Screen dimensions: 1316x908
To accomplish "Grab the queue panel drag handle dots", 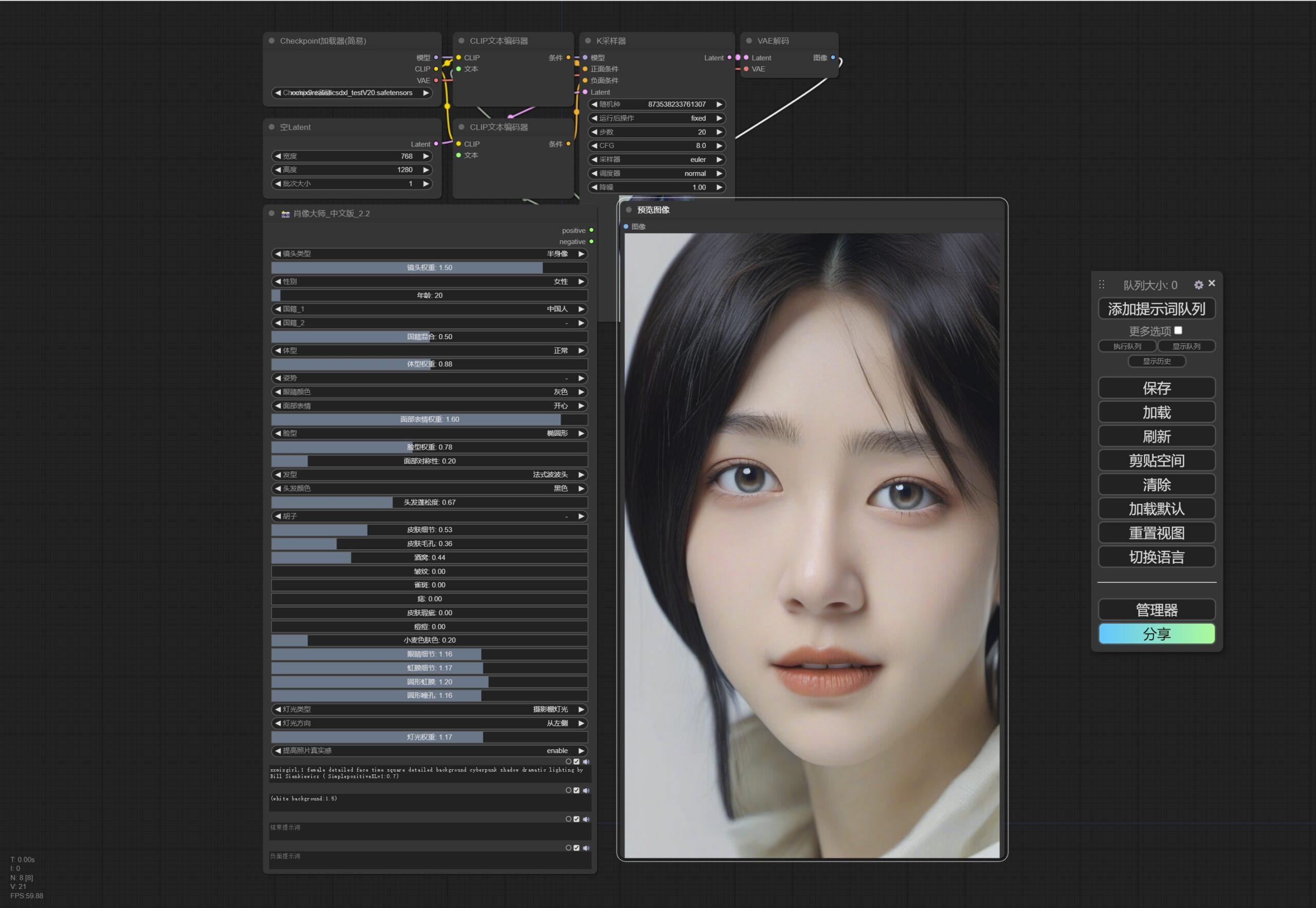I will click(1102, 284).
